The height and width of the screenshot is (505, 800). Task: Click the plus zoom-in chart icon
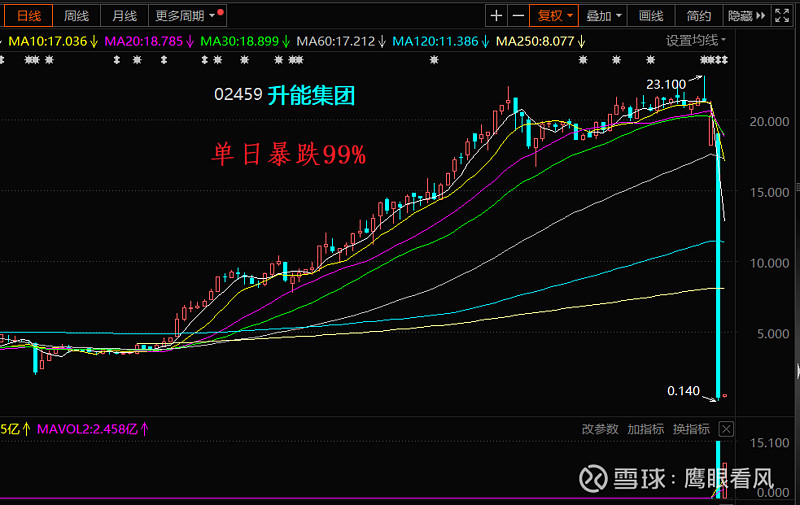tap(496, 16)
